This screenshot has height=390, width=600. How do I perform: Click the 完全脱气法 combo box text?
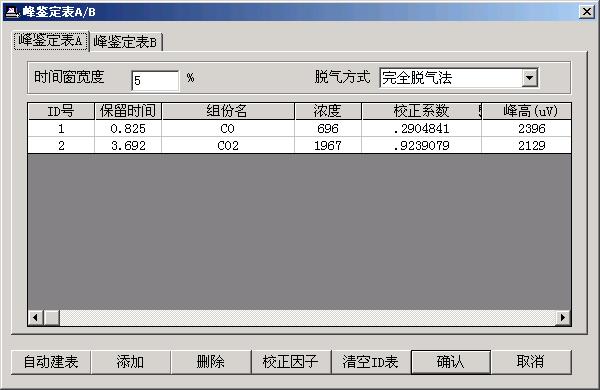(x=417, y=78)
